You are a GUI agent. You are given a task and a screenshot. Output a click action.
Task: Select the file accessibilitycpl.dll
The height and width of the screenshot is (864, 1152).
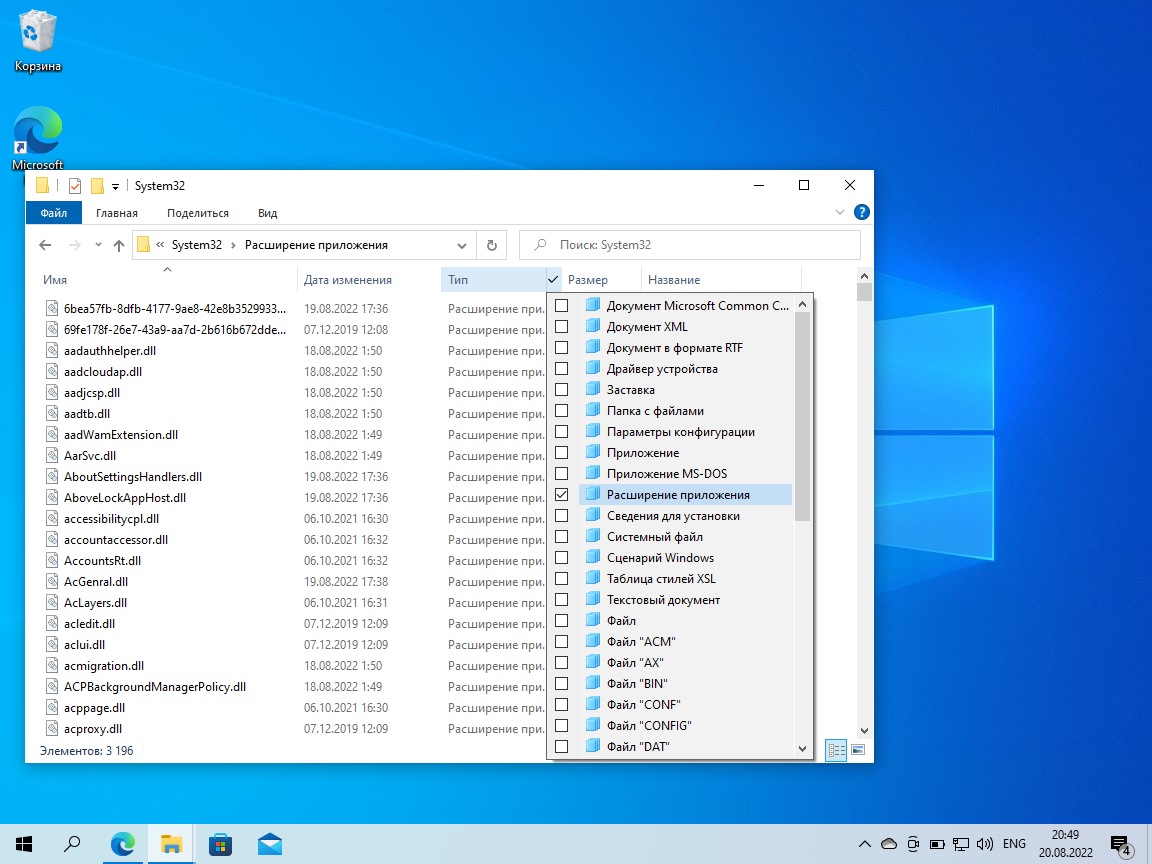coord(111,519)
